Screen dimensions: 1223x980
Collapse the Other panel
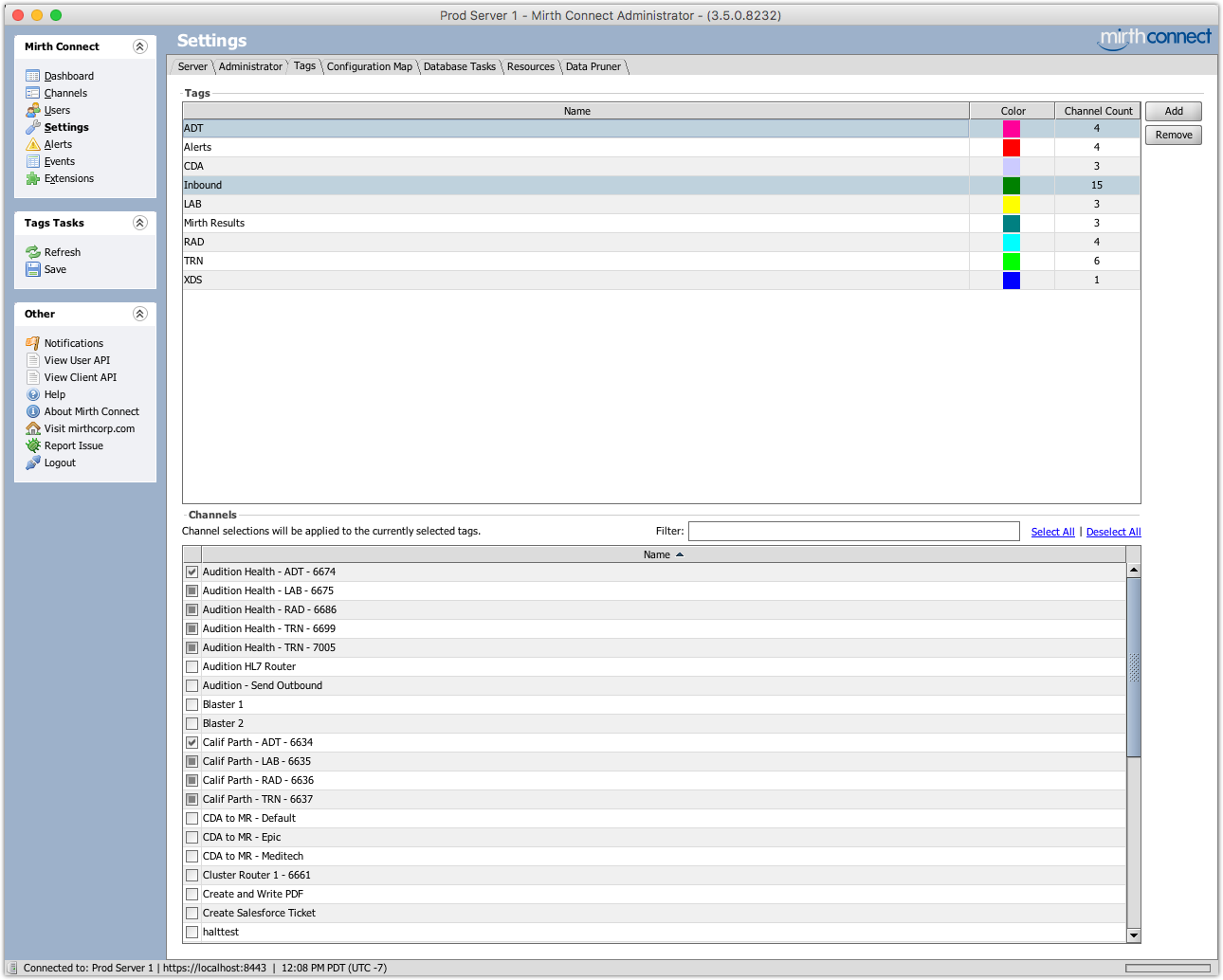pyautogui.click(x=139, y=314)
